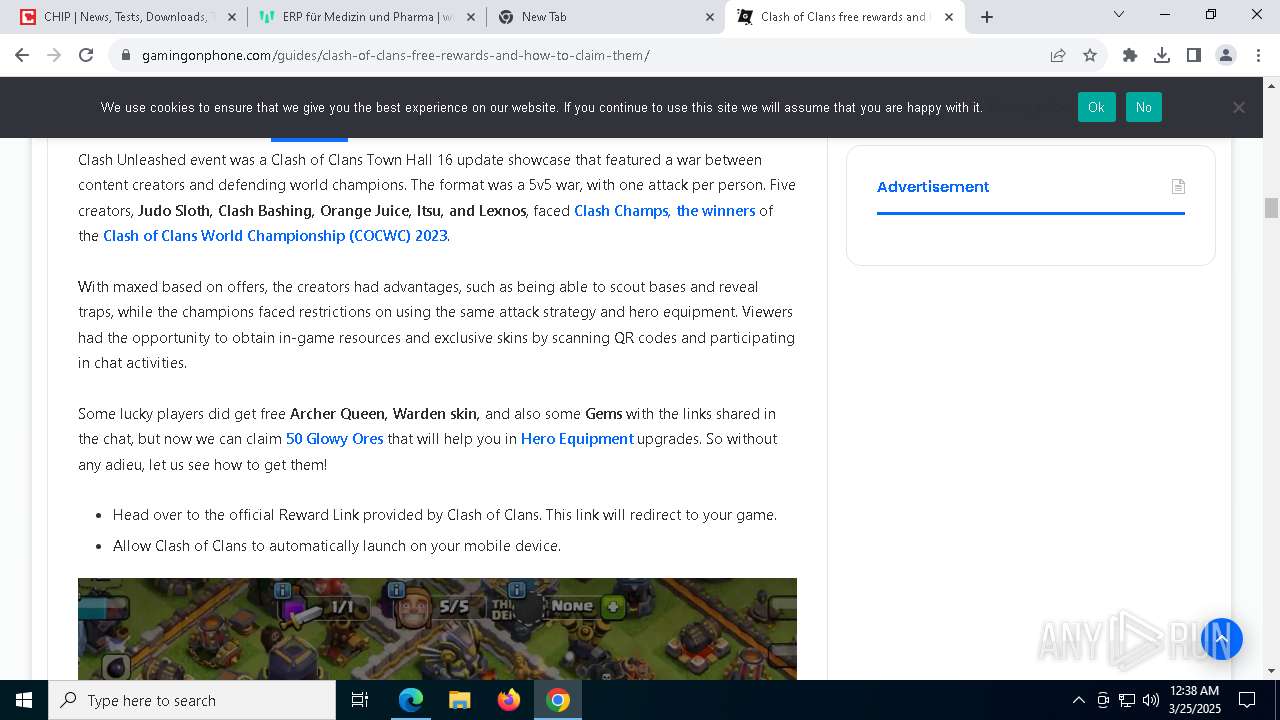Screen dimensions: 1280x720
Task: Reload the current page
Action: [x=86, y=55]
